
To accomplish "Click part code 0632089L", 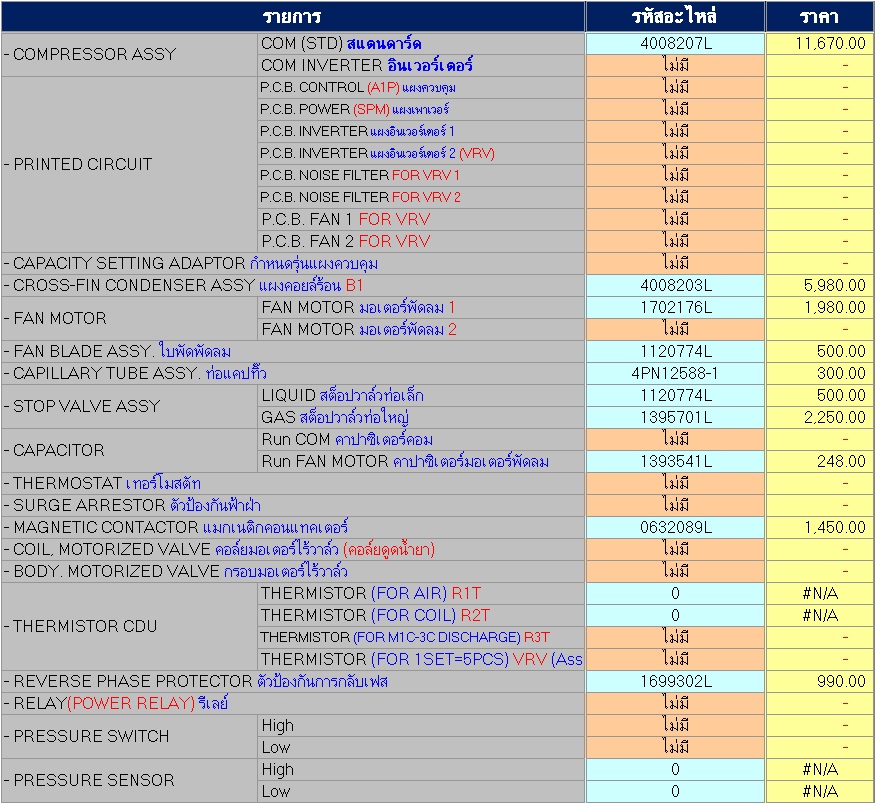I will 675,527.
